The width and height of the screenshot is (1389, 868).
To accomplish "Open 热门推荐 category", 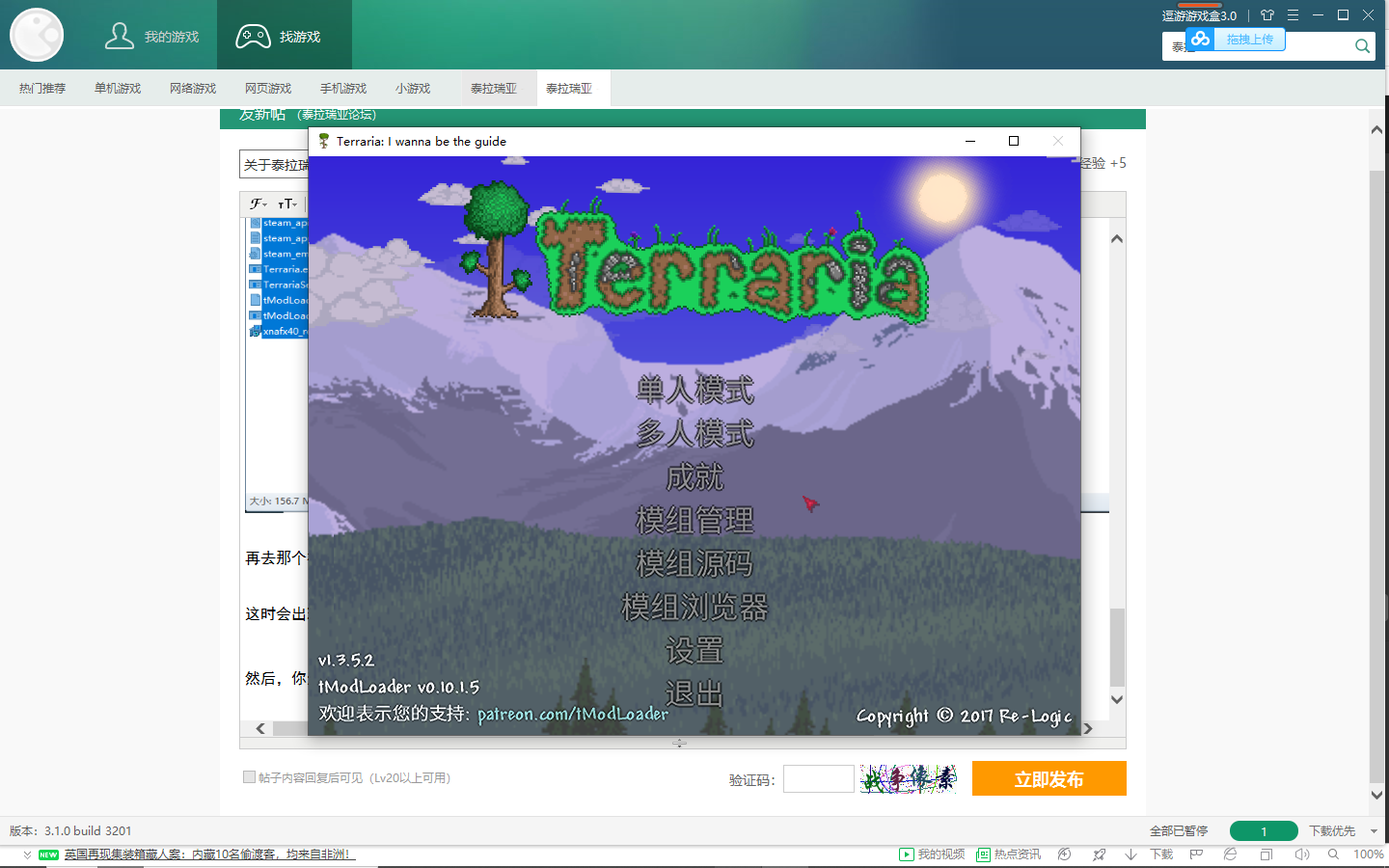I will tap(42, 89).
